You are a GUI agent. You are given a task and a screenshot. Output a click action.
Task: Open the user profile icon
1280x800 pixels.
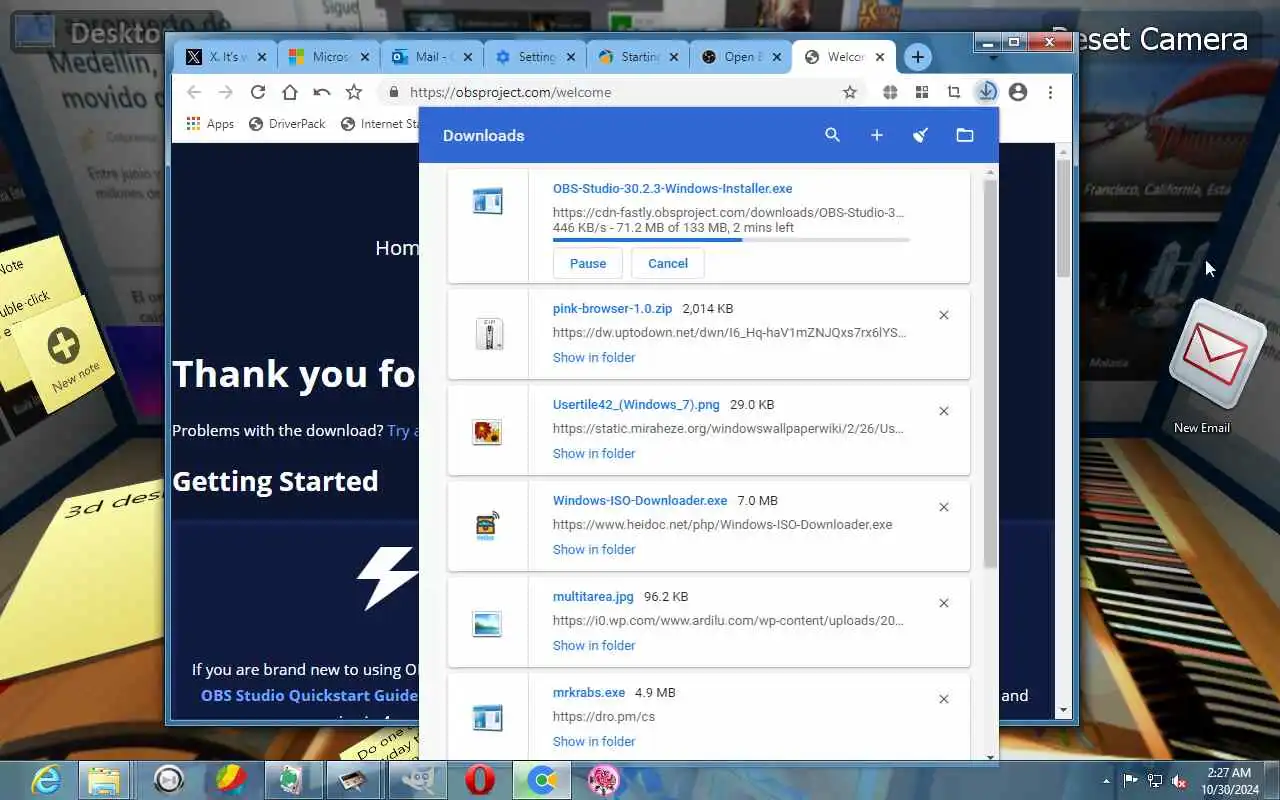(x=1018, y=92)
